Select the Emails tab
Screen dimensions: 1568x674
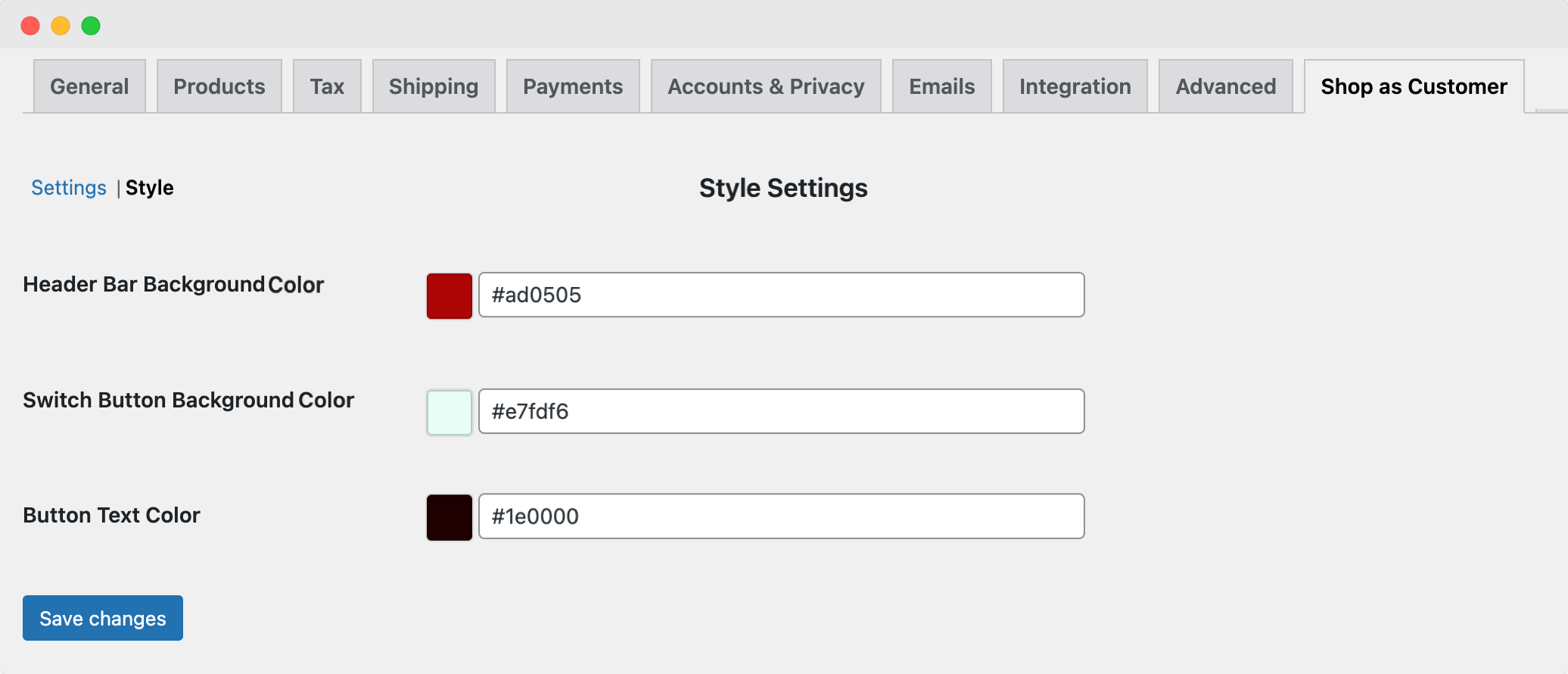click(x=941, y=86)
